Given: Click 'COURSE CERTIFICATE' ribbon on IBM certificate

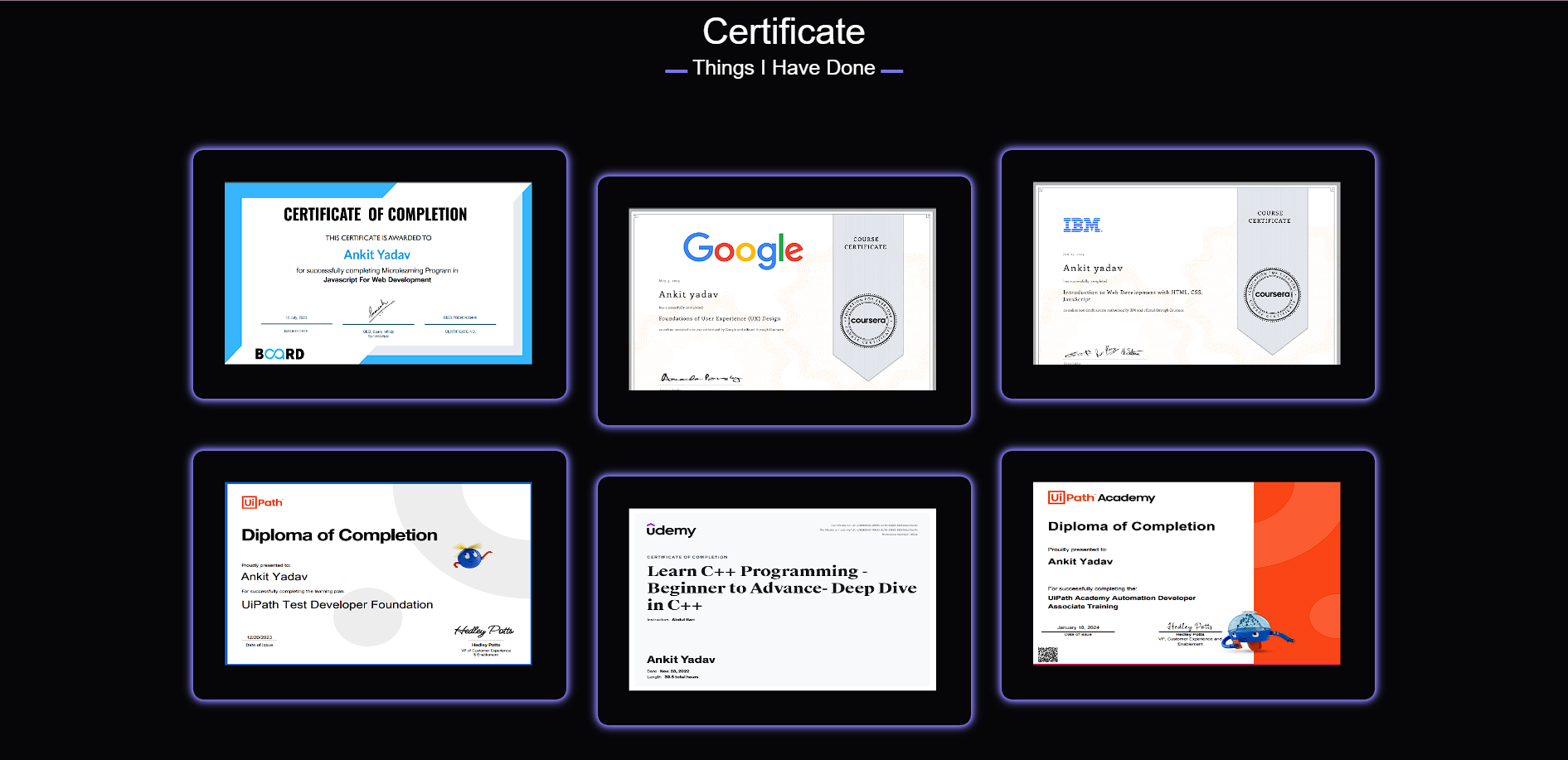Looking at the screenshot, I should click(1269, 217).
